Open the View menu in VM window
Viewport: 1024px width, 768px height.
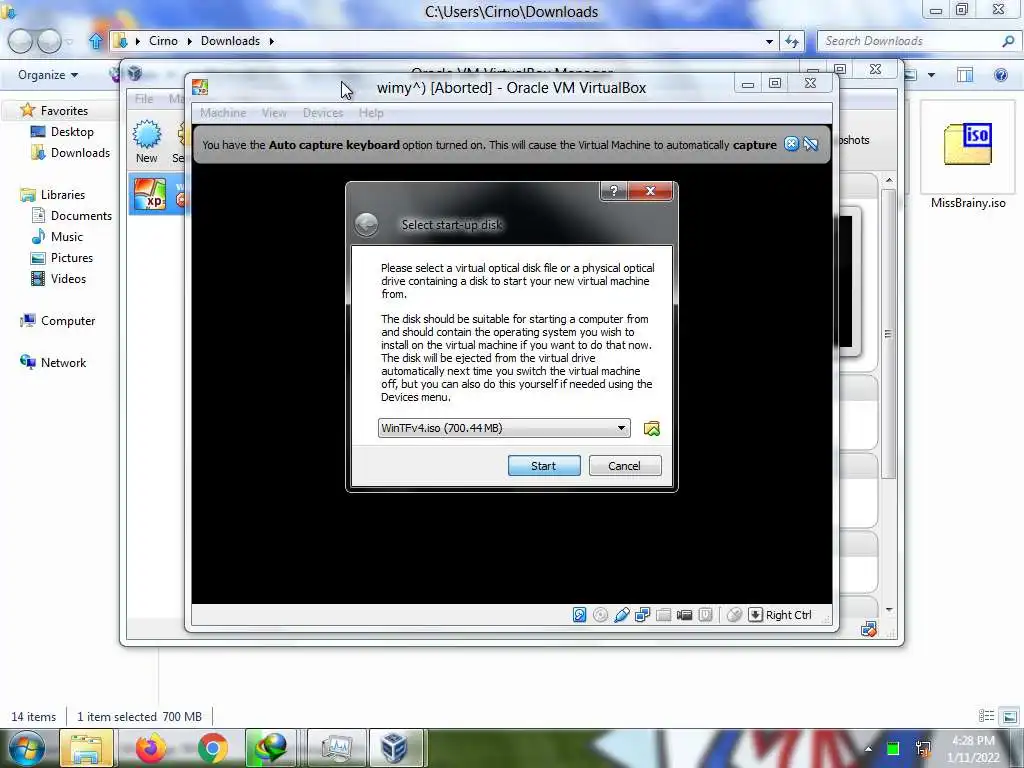click(x=274, y=113)
